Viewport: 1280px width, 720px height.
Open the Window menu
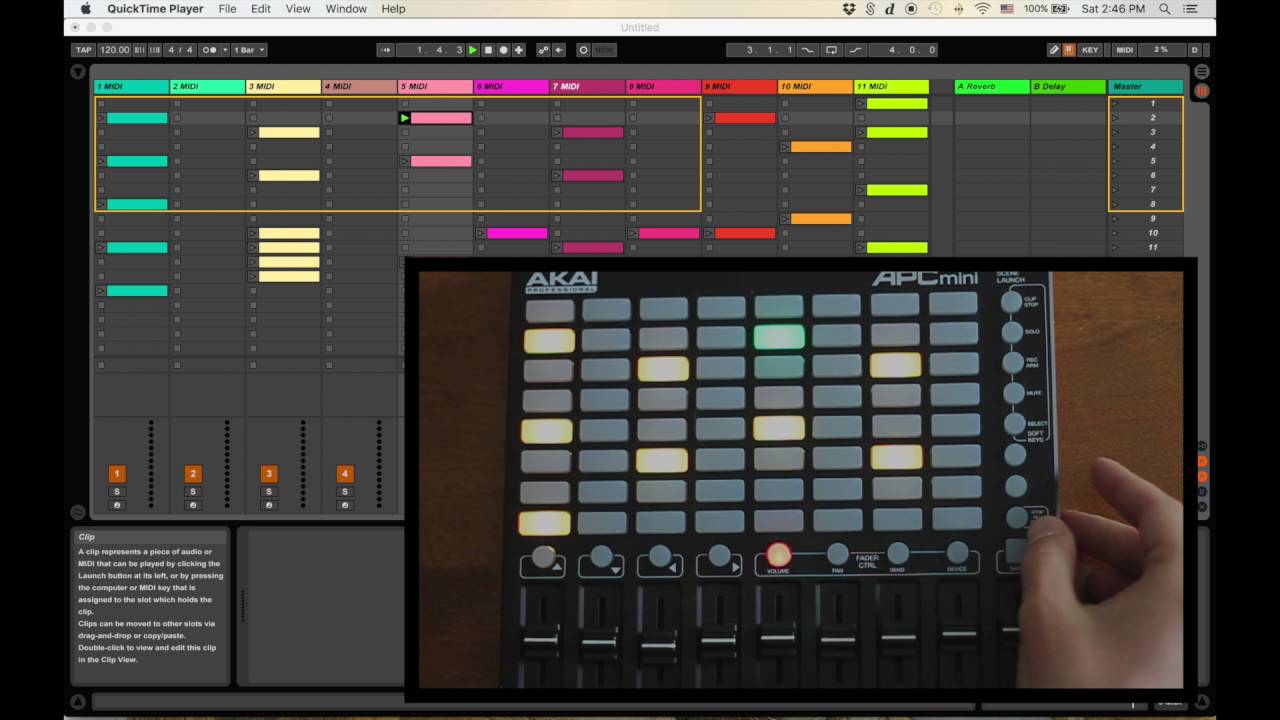click(x=346, y=8)
